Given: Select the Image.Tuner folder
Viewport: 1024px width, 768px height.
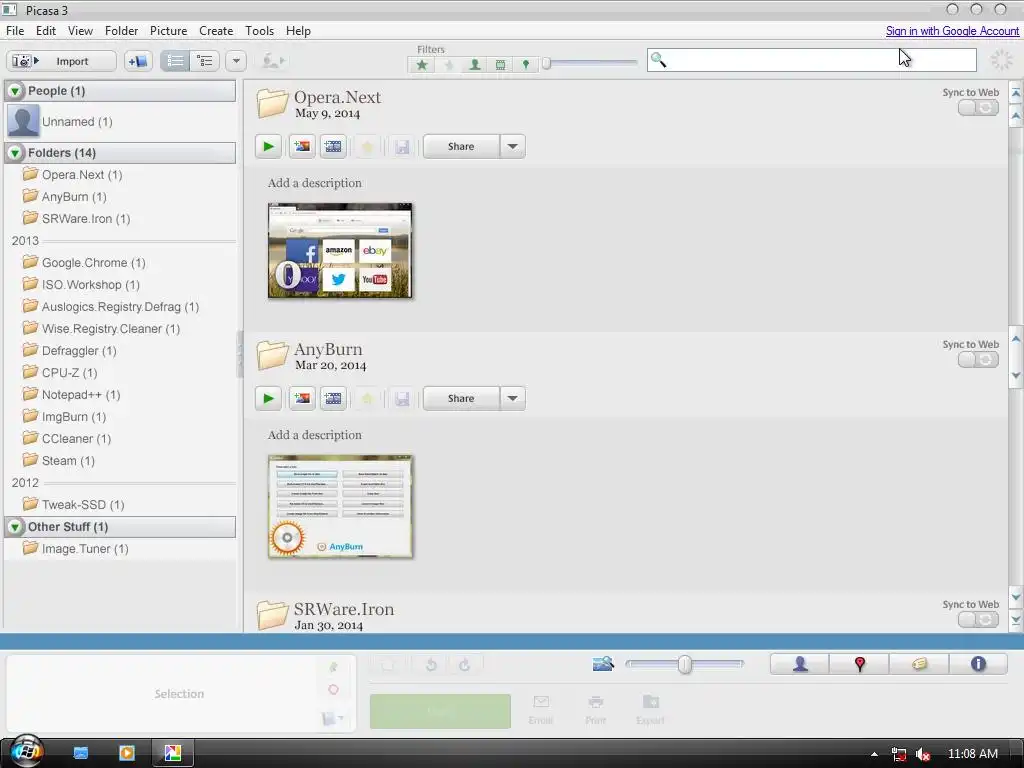Looking at the screenshot, I should 85,549.
